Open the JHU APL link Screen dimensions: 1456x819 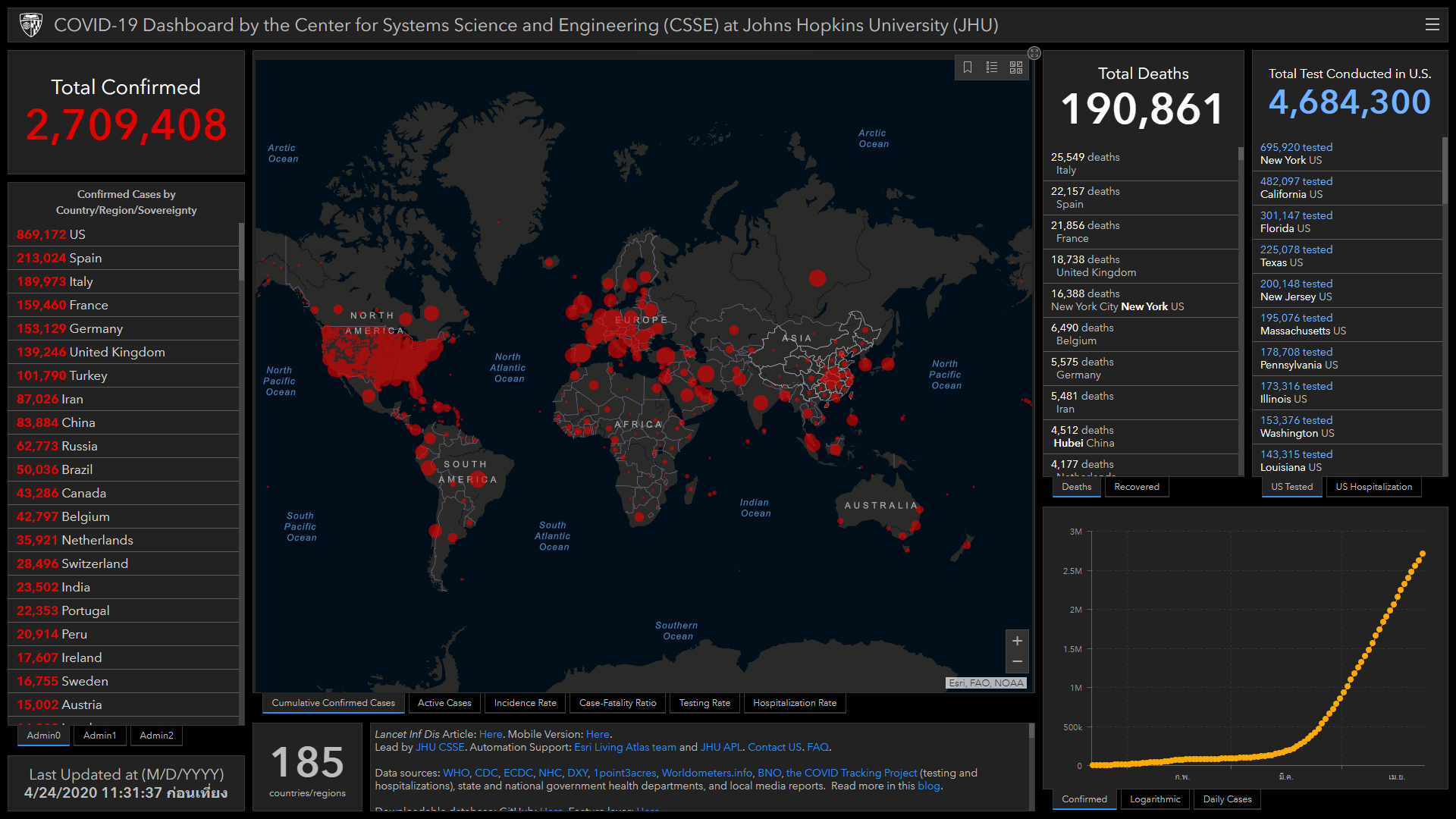(x=721, y=748)
